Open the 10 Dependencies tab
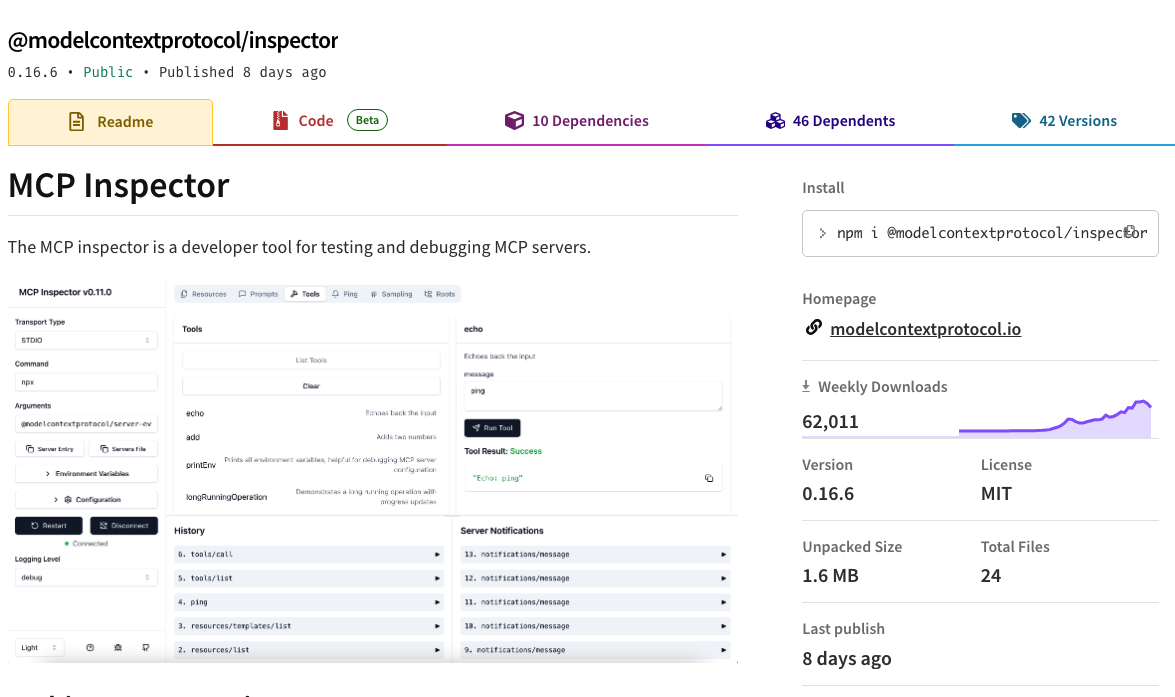1175x697 pixels. tap(576, 121)
